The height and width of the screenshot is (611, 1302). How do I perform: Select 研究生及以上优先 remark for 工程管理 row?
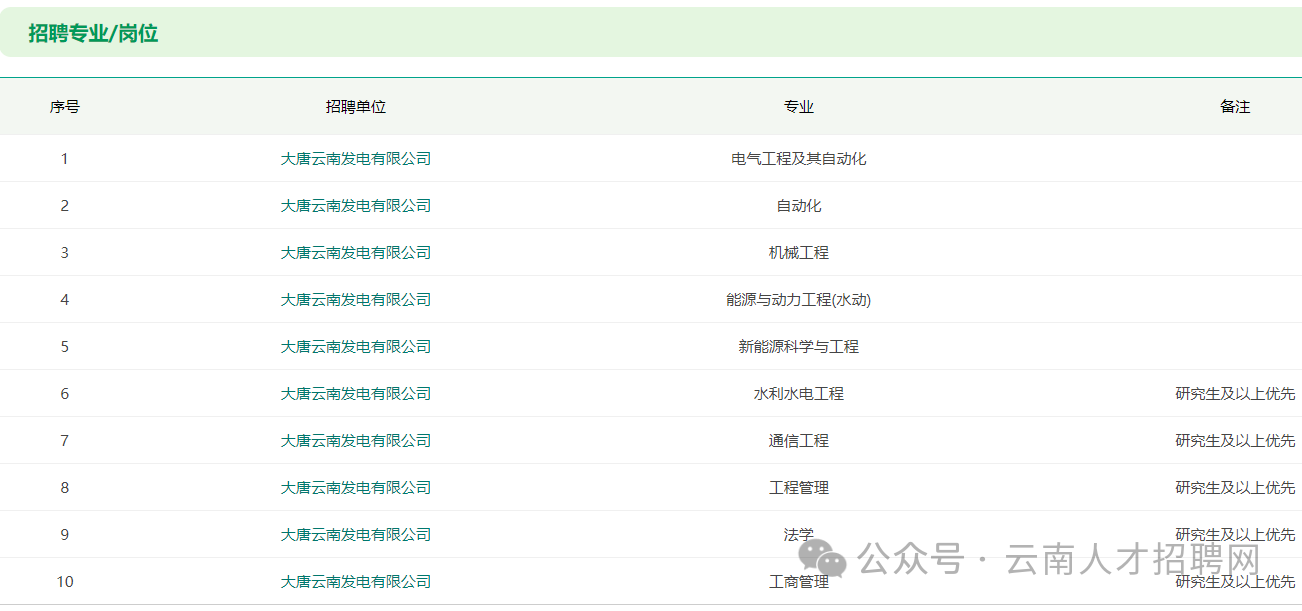pos(1235,487)
